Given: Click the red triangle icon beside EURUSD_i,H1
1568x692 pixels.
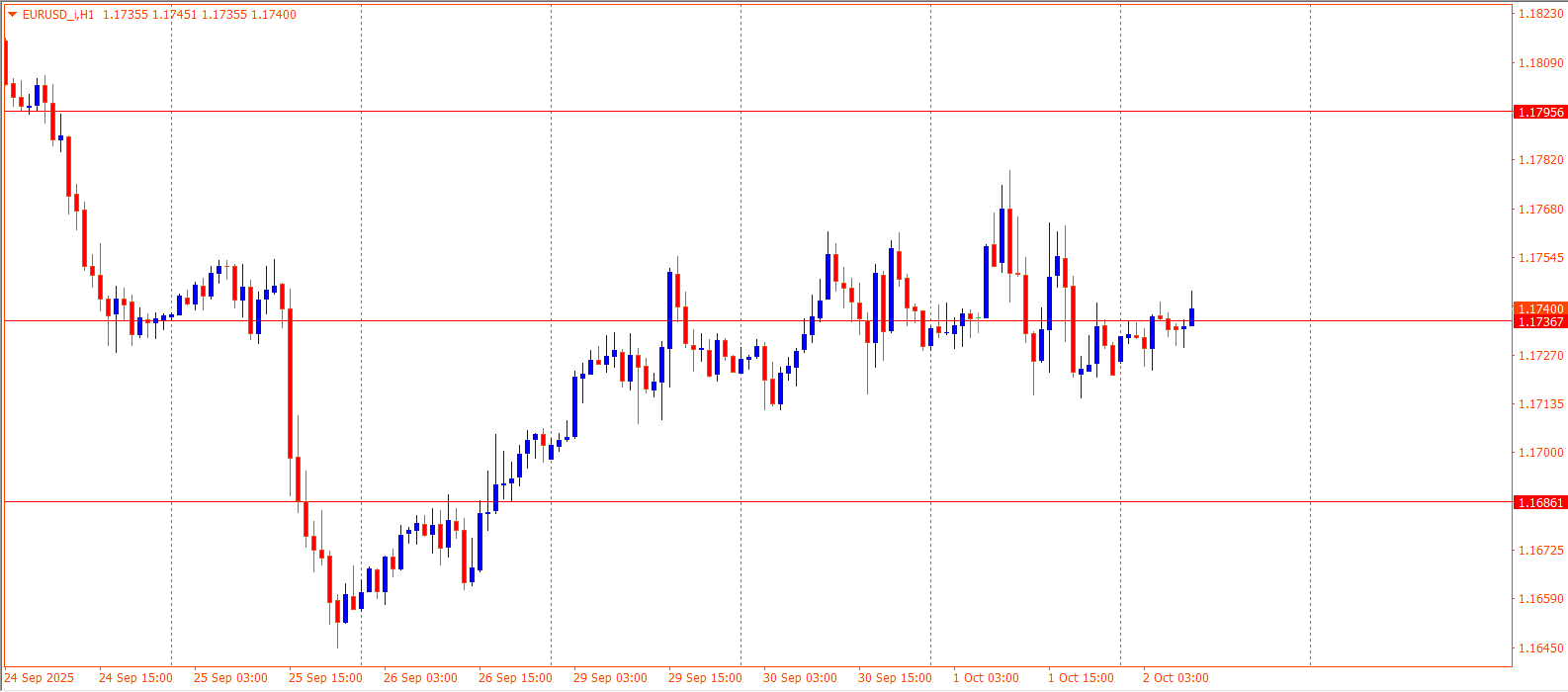Looking at the screenshot, I should [12, 15].
